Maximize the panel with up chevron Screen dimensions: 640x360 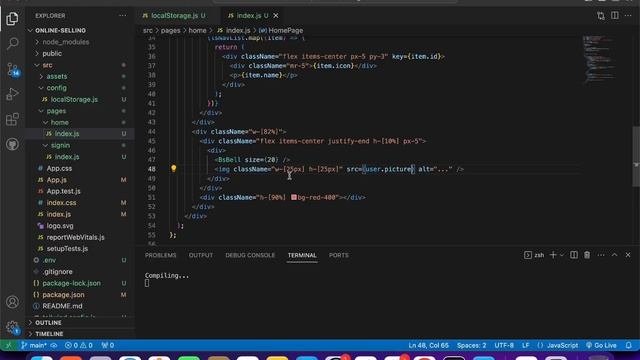click(614, 255)
